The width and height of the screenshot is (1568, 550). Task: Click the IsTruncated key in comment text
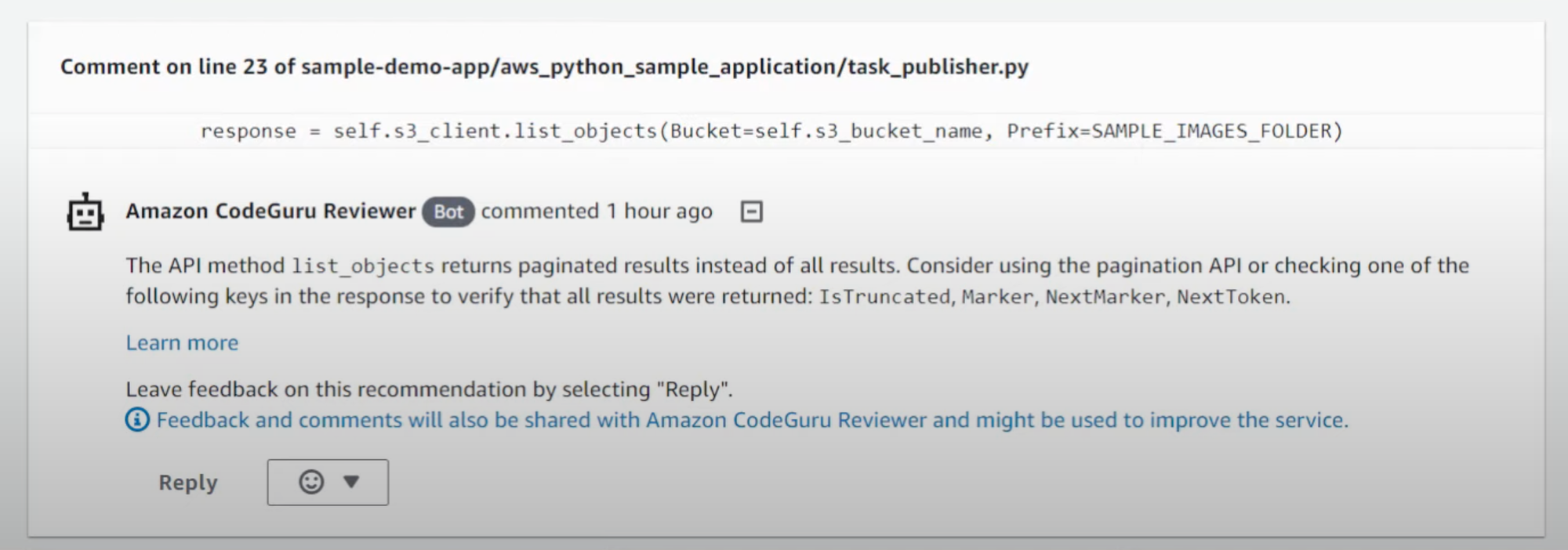point(884,297)
